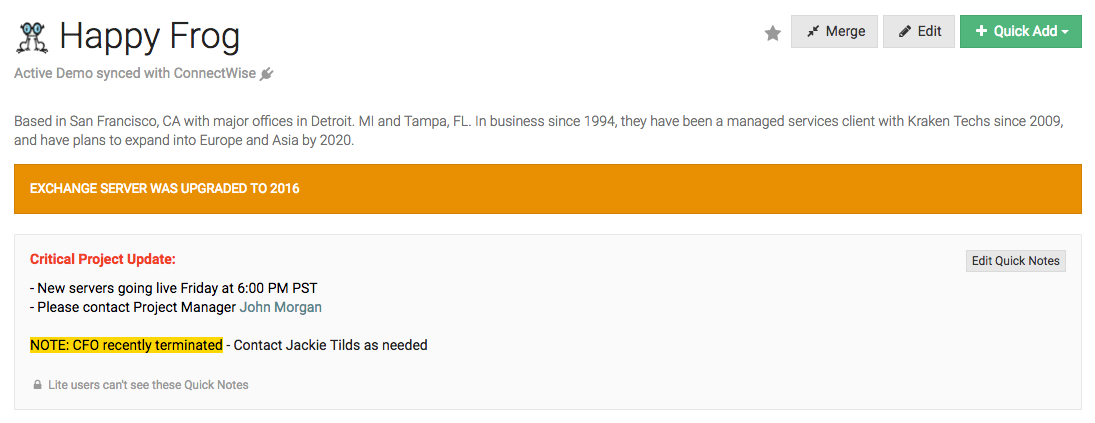Click the yellow-highlighted CFO terminated note
Screen dimensions: 1095x423
click(x=126, y=345)
